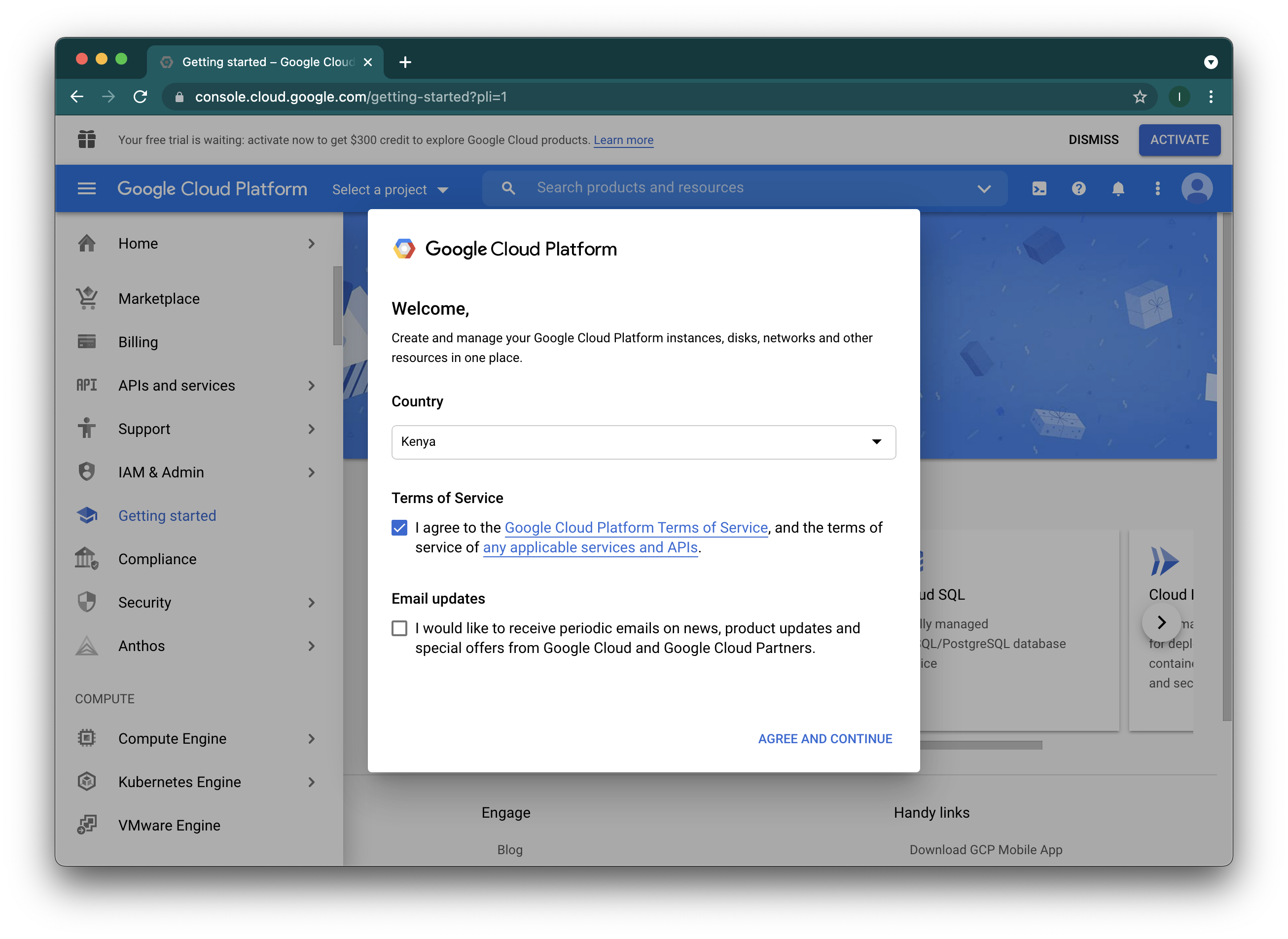1288x939 pixels.
Task: Open the account avatar menu
Action: [1196, 189]
